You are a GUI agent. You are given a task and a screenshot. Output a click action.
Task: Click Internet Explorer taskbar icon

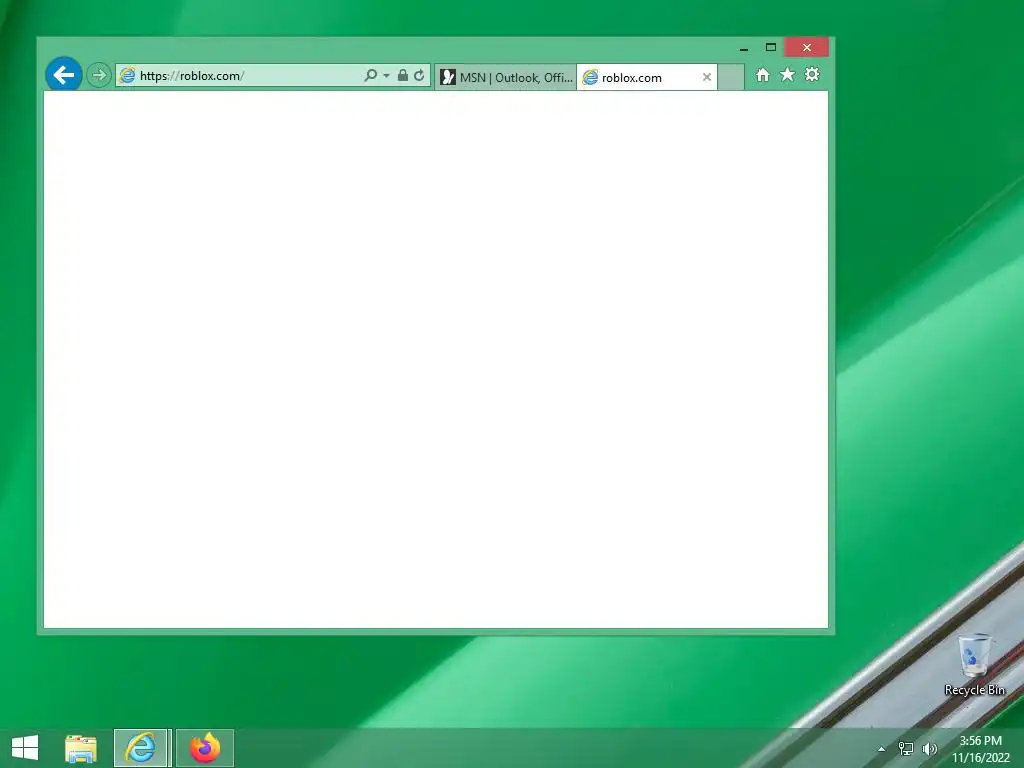click(x=141, y=748)
